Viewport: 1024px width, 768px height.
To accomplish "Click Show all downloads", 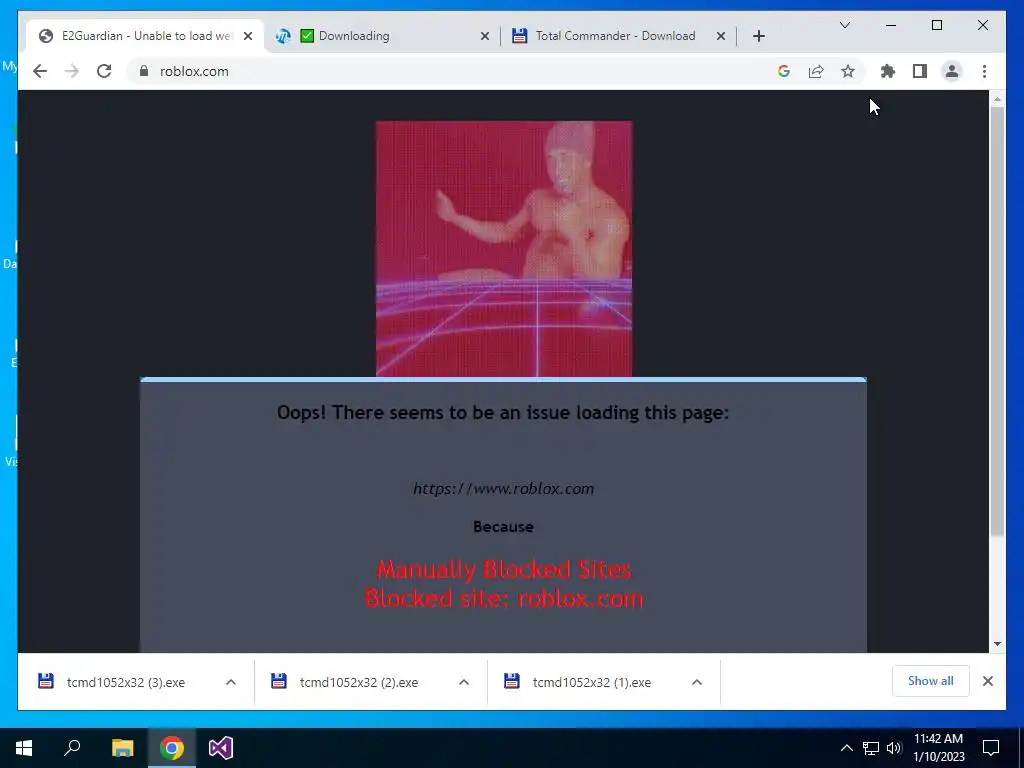I will [x=931, y=681].
